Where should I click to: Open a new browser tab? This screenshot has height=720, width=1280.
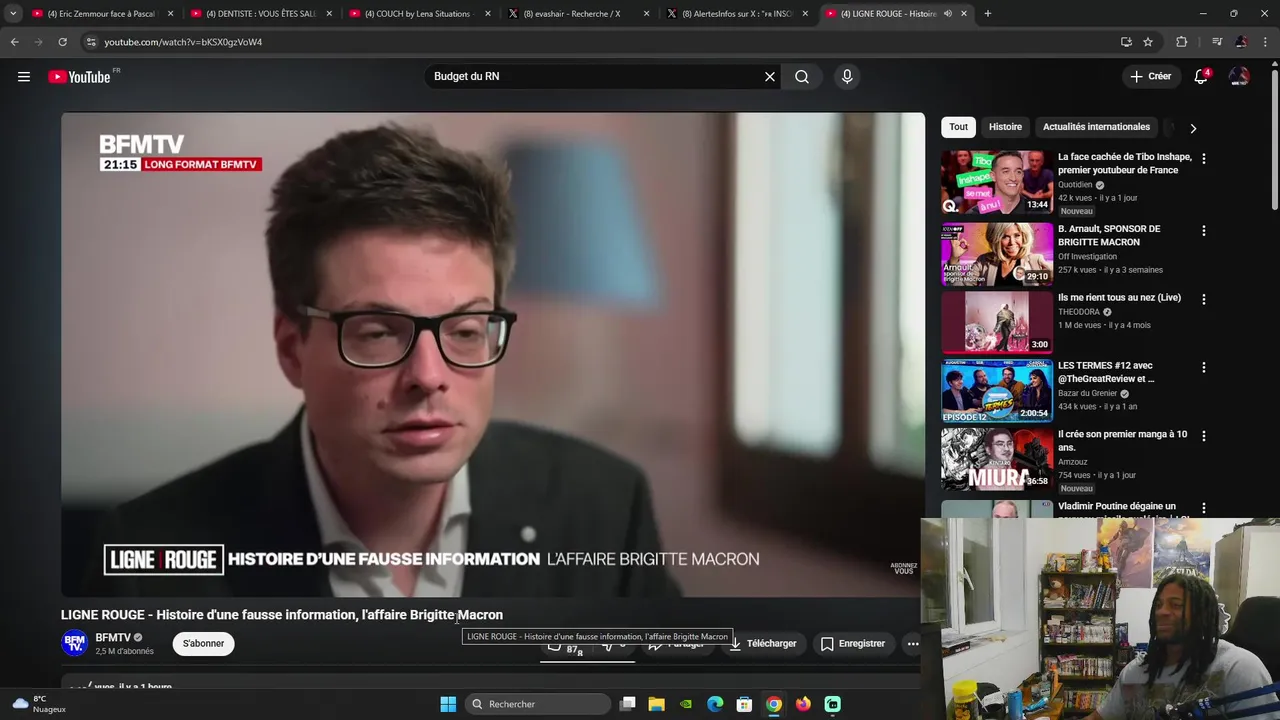pyautogui.click(x=988, y=14)
